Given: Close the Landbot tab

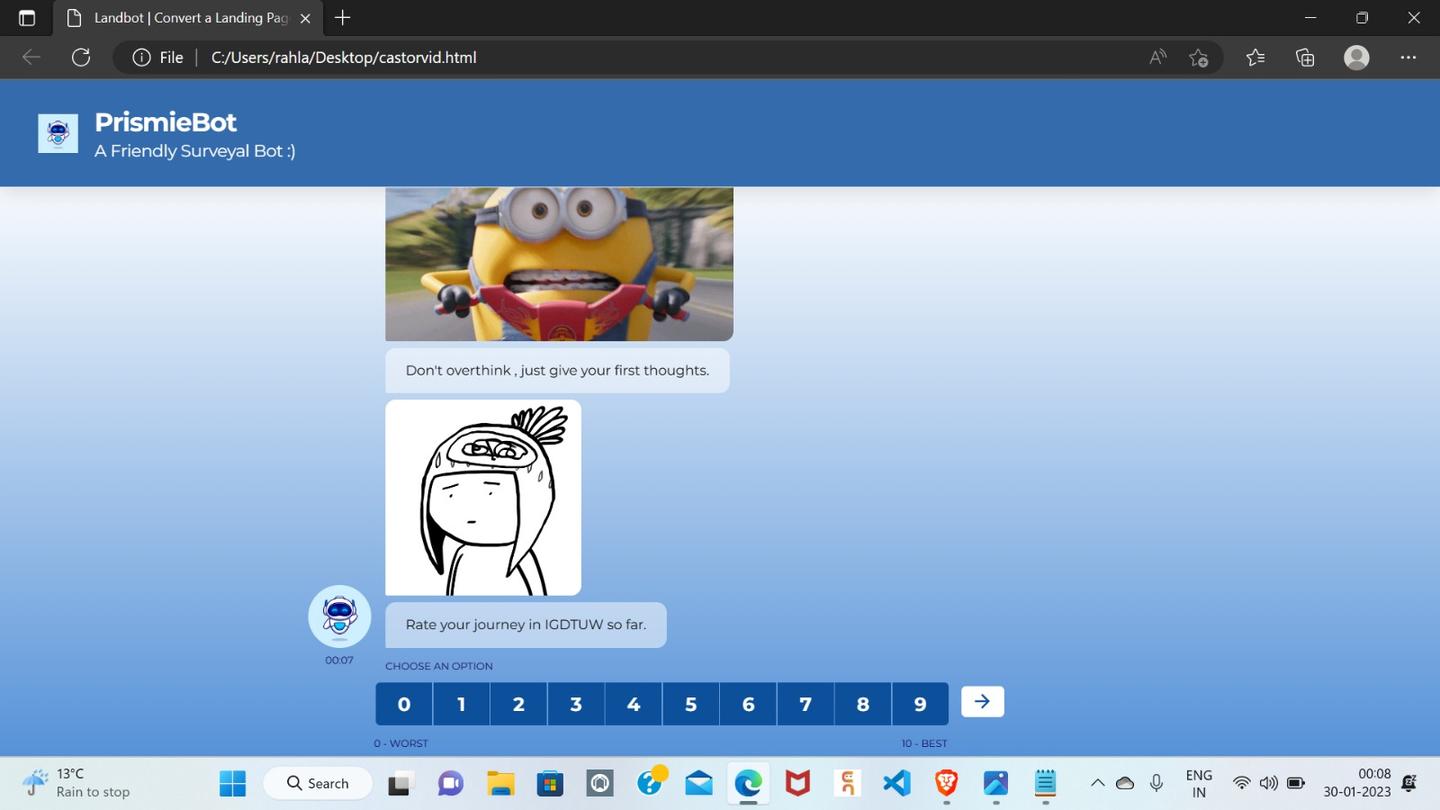Looking at the screenshot, I should pos(305,18).
